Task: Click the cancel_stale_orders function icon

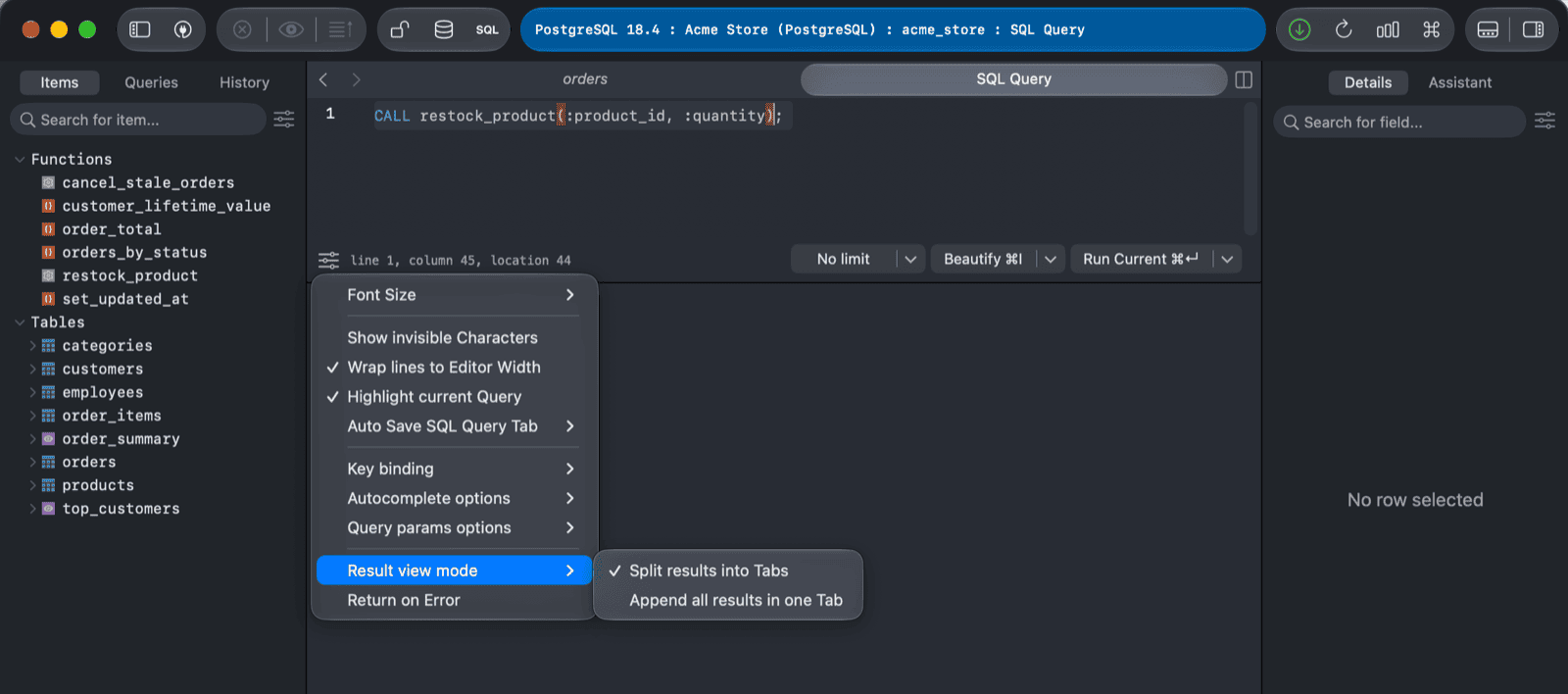Action: 48,182
